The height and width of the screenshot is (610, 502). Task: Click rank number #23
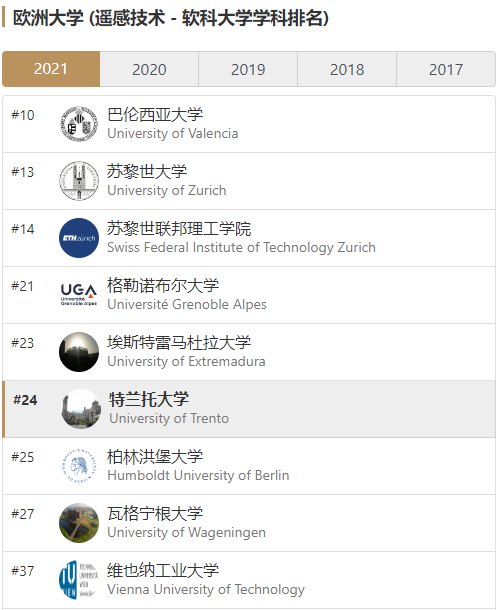pyautogui.click(x=23, y=343)
